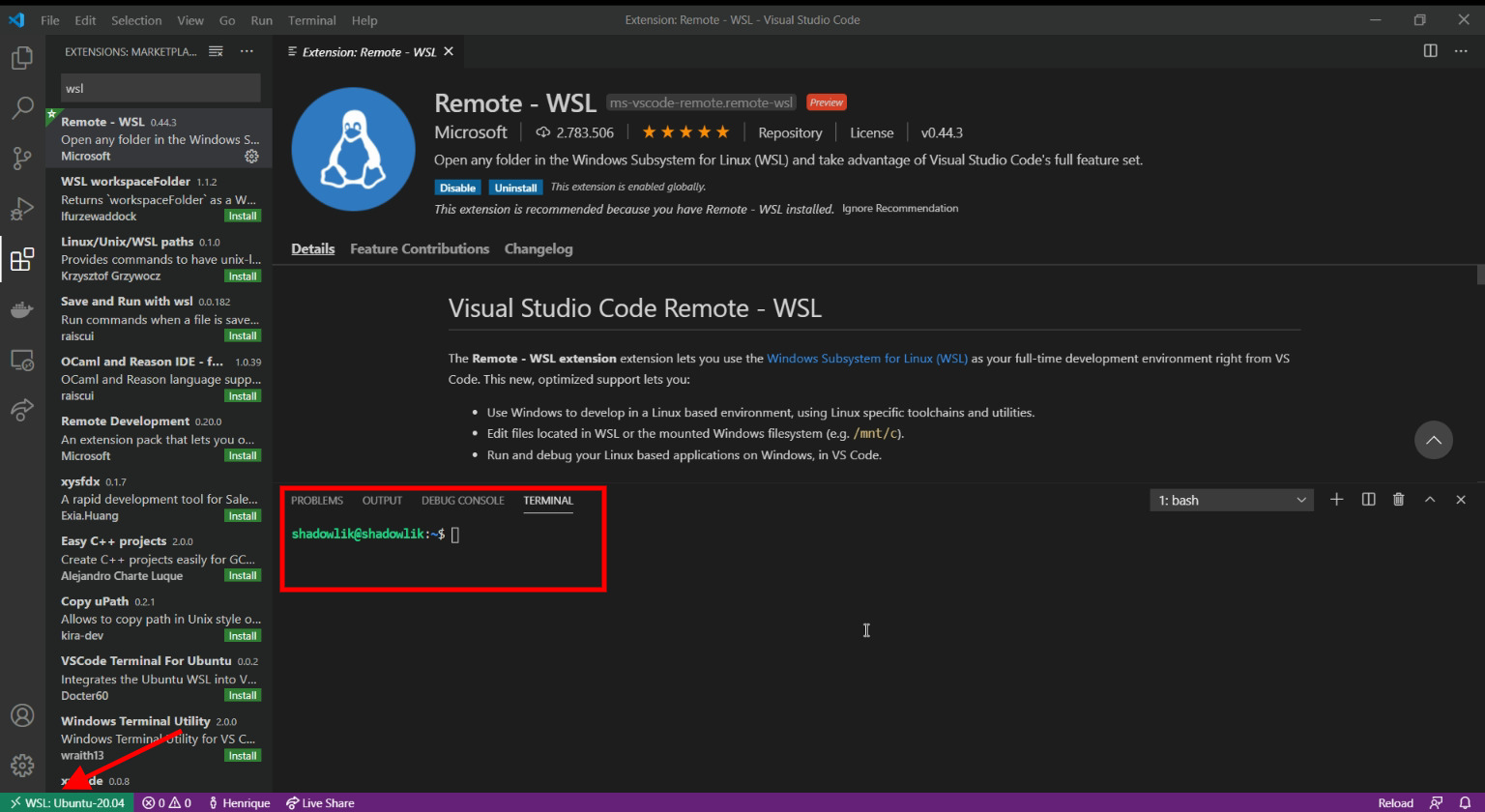This screenshot has width=1485, height=812.
Task: Open the Run and Debug view
Action: point(22,208)
